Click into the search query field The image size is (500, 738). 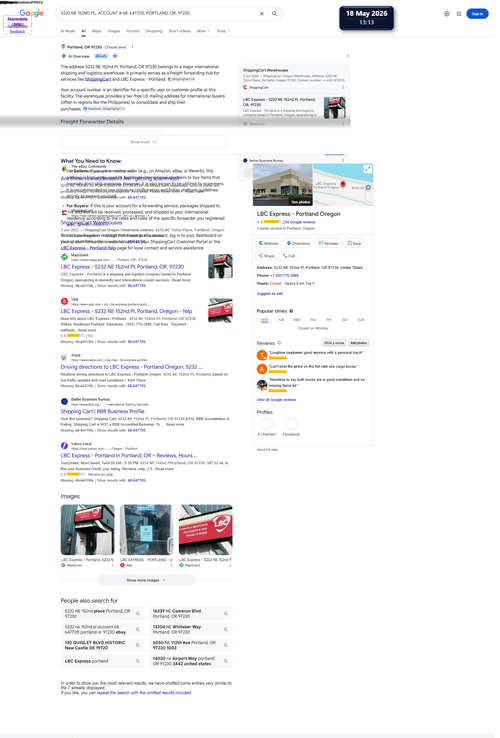pos(158,13)
